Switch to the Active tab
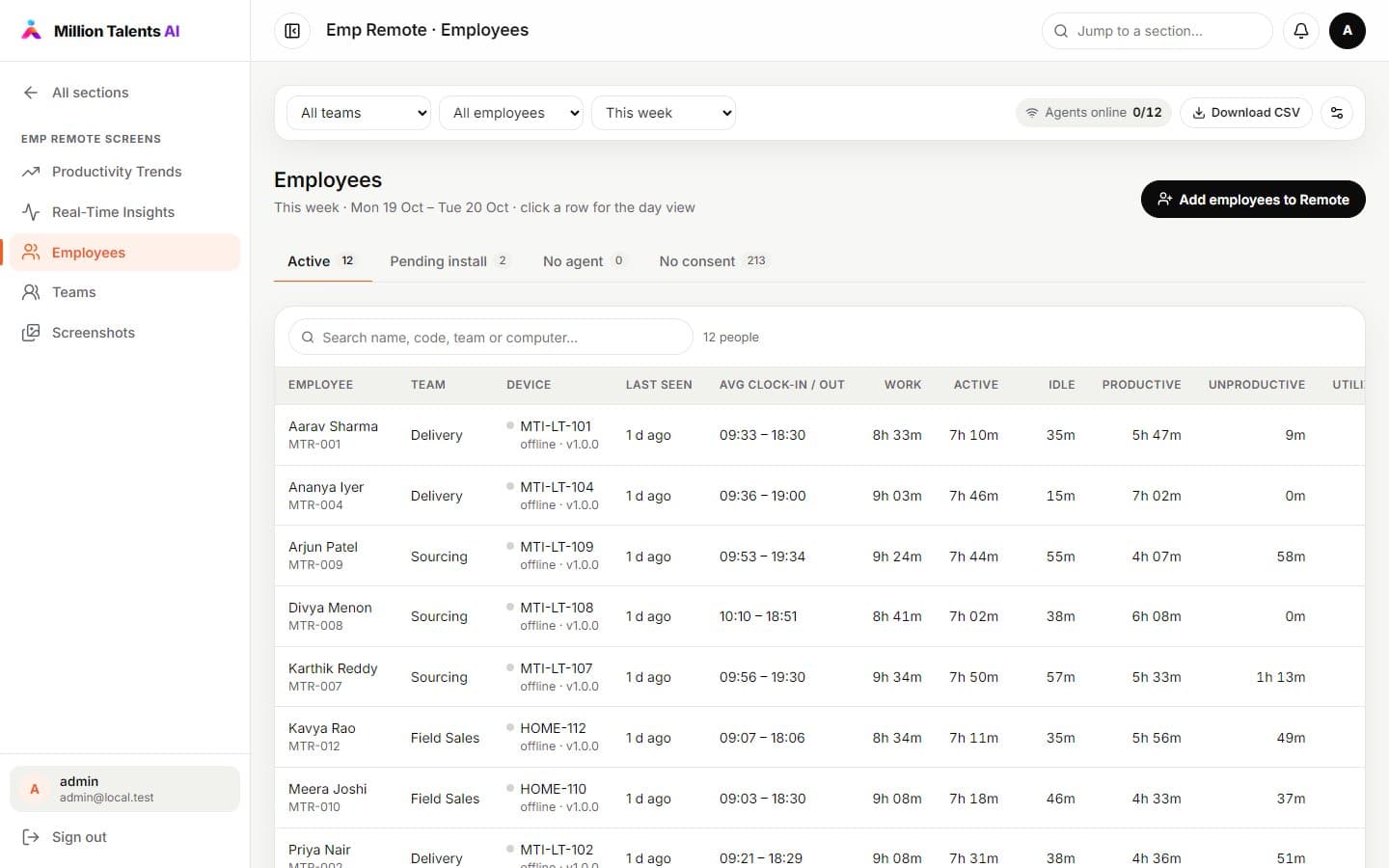 pyautogui.click(x=322, y=261)
